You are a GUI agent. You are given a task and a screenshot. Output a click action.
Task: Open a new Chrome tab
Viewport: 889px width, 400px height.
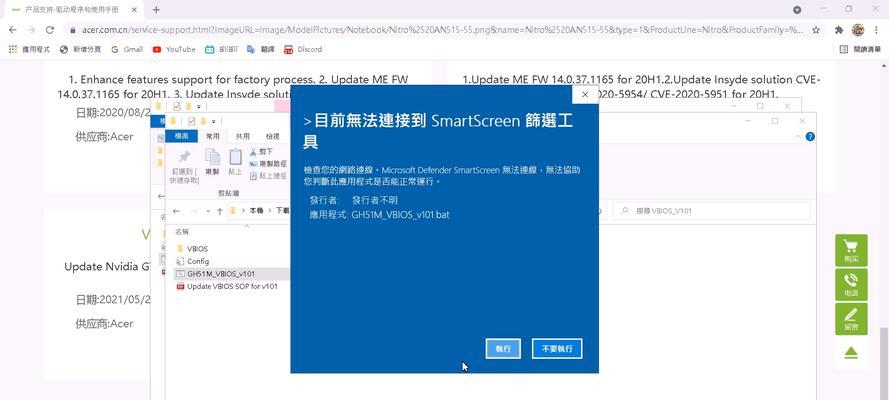point(156,10)
